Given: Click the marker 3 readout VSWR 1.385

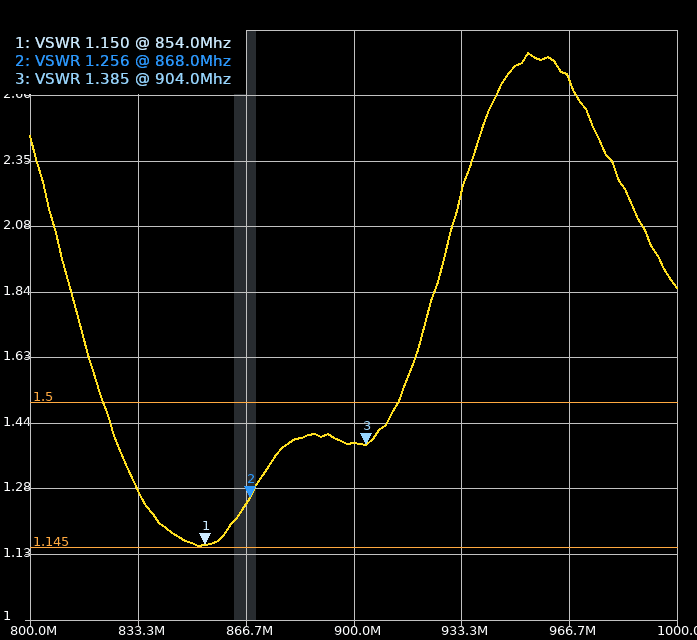Looking at the screenshot, I should point(122,79).
